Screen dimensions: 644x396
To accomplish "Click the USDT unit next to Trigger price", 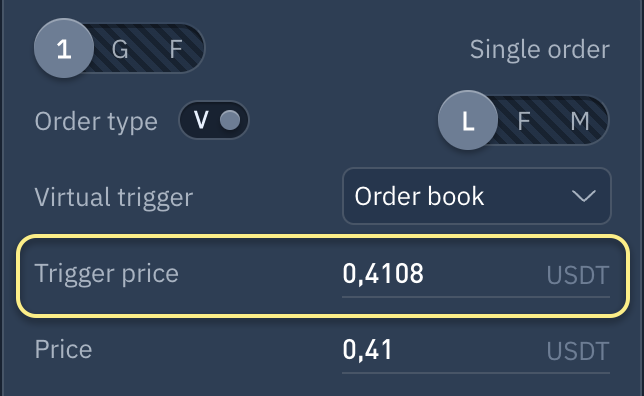I will coord(578,275).
